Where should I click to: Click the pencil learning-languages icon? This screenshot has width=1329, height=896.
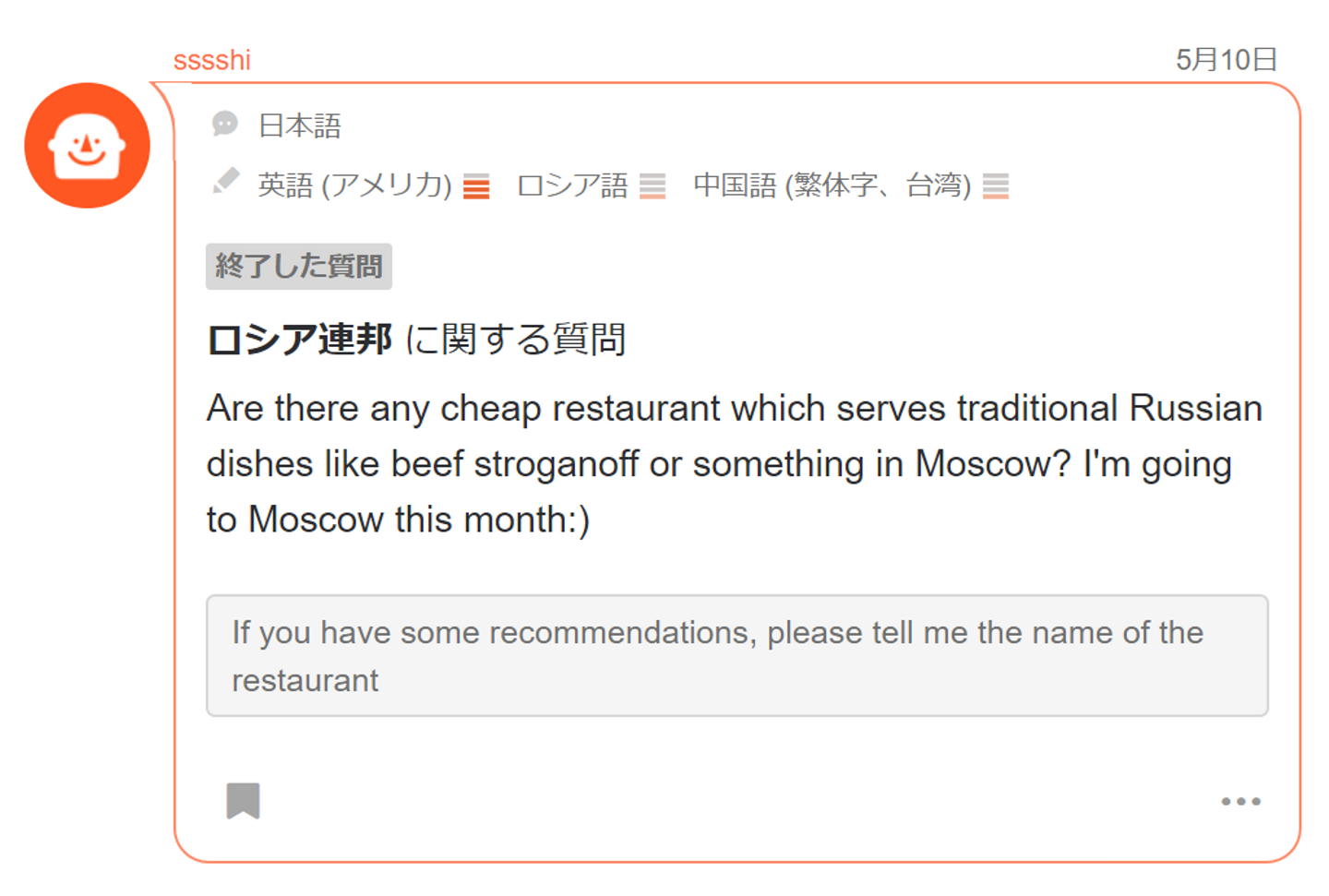[225, 182]
